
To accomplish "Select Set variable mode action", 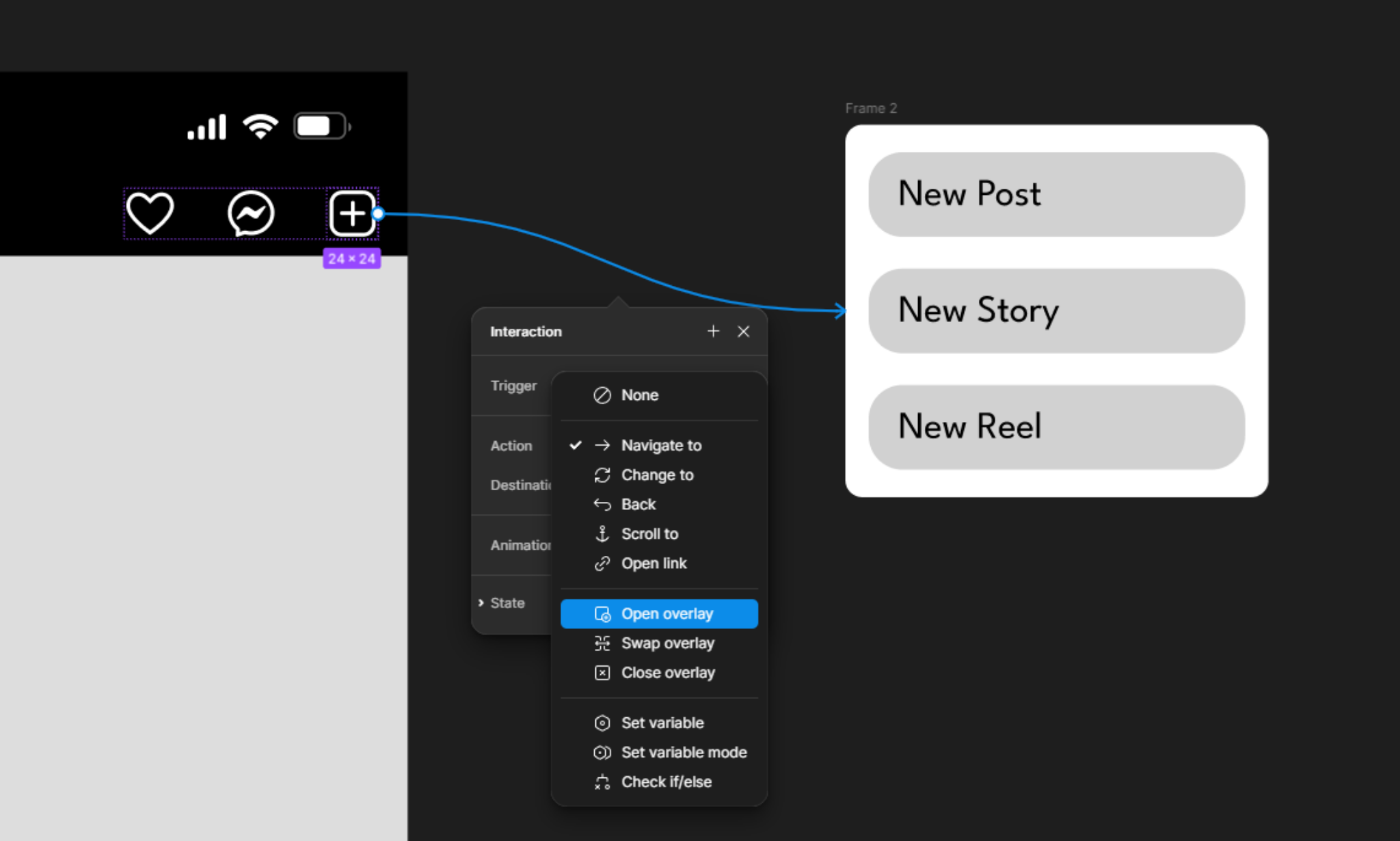I will click(659, 752).
